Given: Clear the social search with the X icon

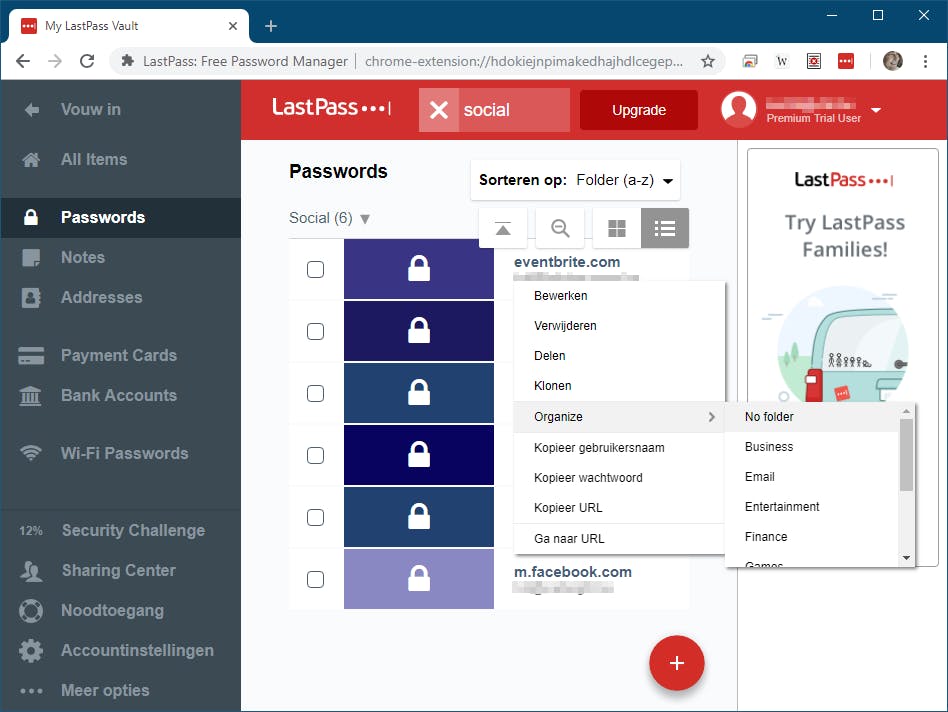Looking at the screenshot, I should click(x=439, y=112).
